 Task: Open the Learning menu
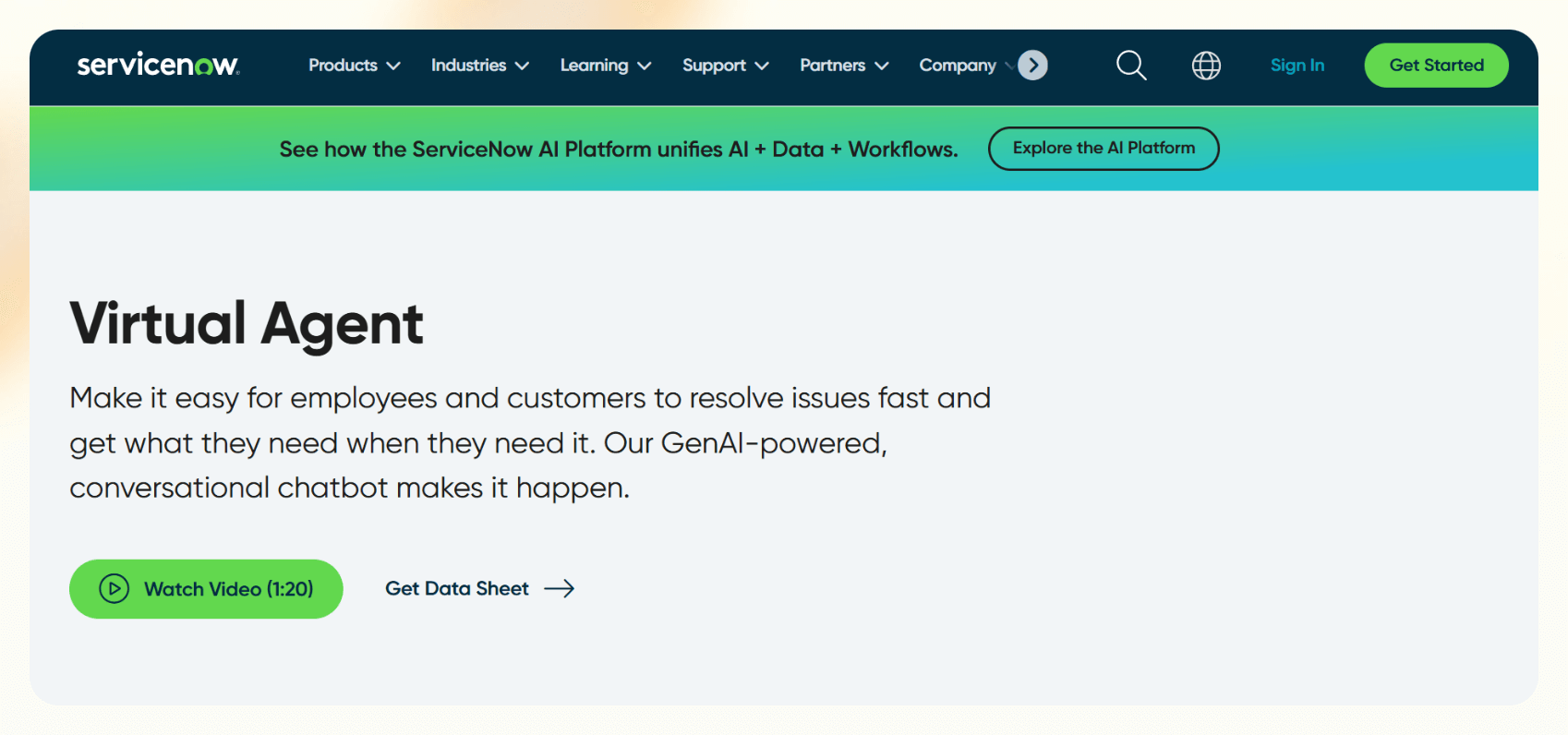point(606,66)
